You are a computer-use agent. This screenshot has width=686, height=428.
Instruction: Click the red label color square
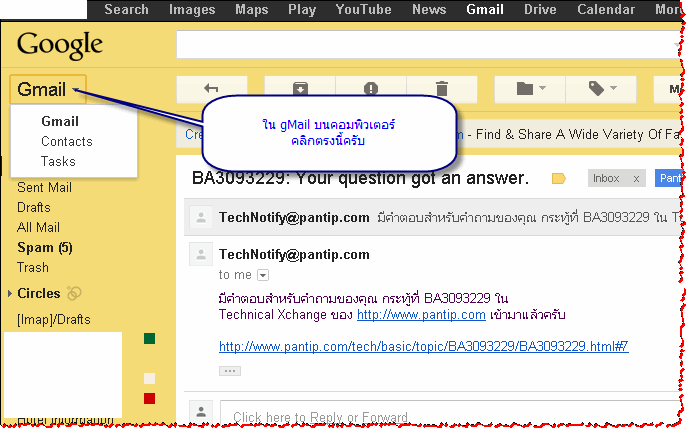(150, 398)
